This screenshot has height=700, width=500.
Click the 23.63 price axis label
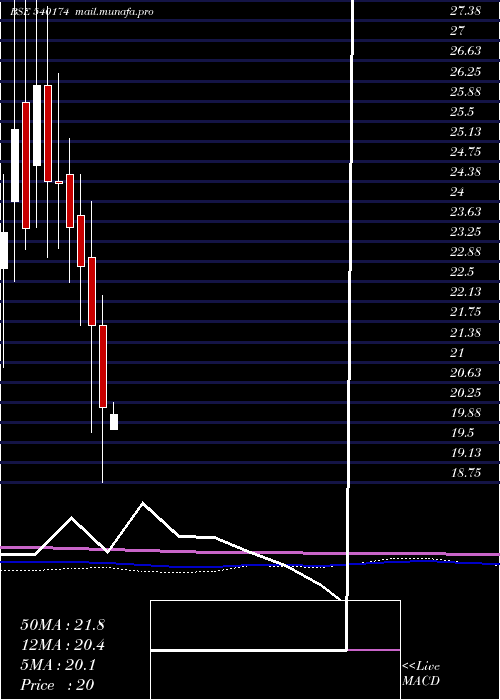coord(465,212)
